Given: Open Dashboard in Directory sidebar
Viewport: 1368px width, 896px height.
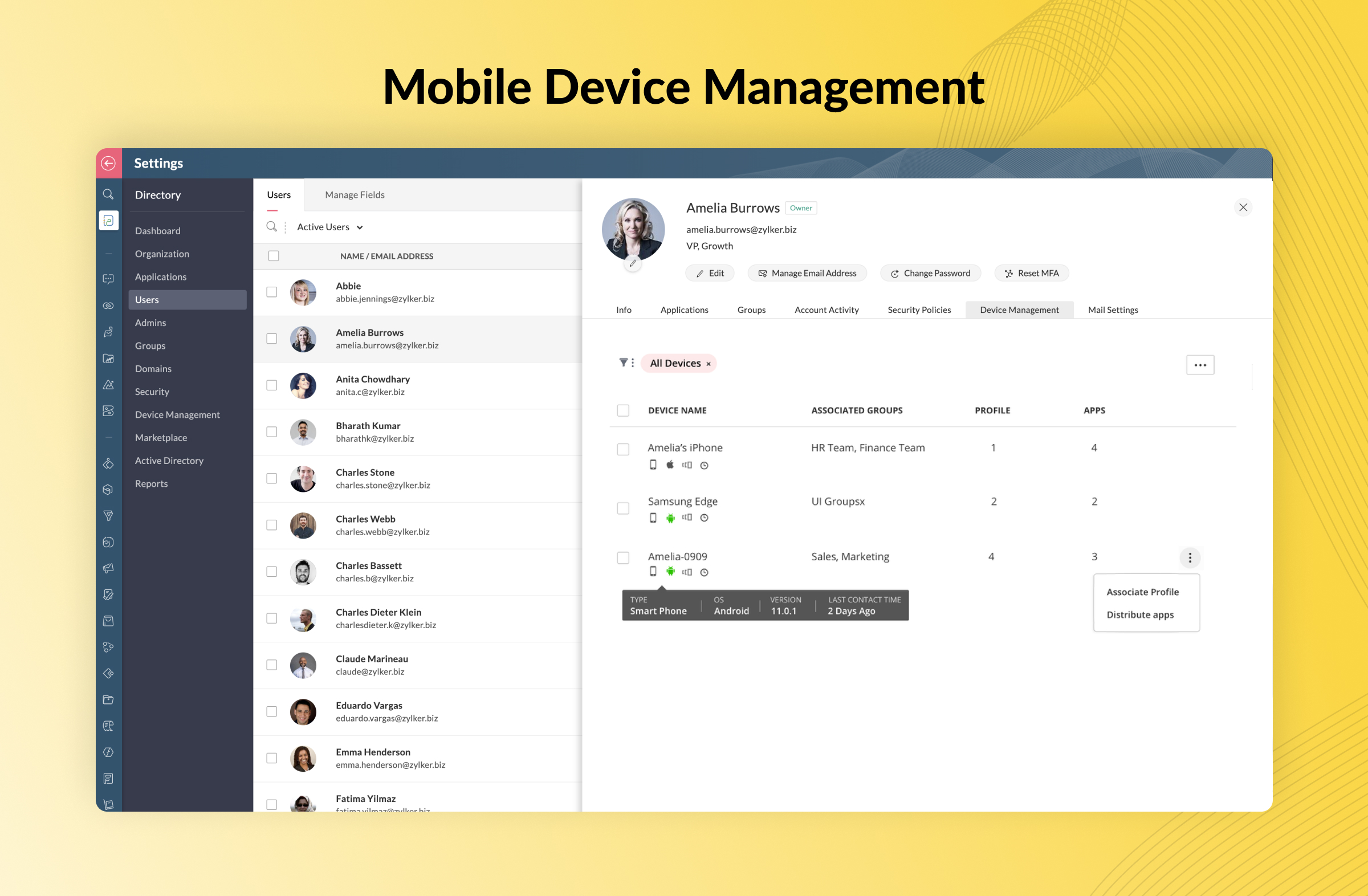Looking at the screenshot, I should click(x=157, y=231).
